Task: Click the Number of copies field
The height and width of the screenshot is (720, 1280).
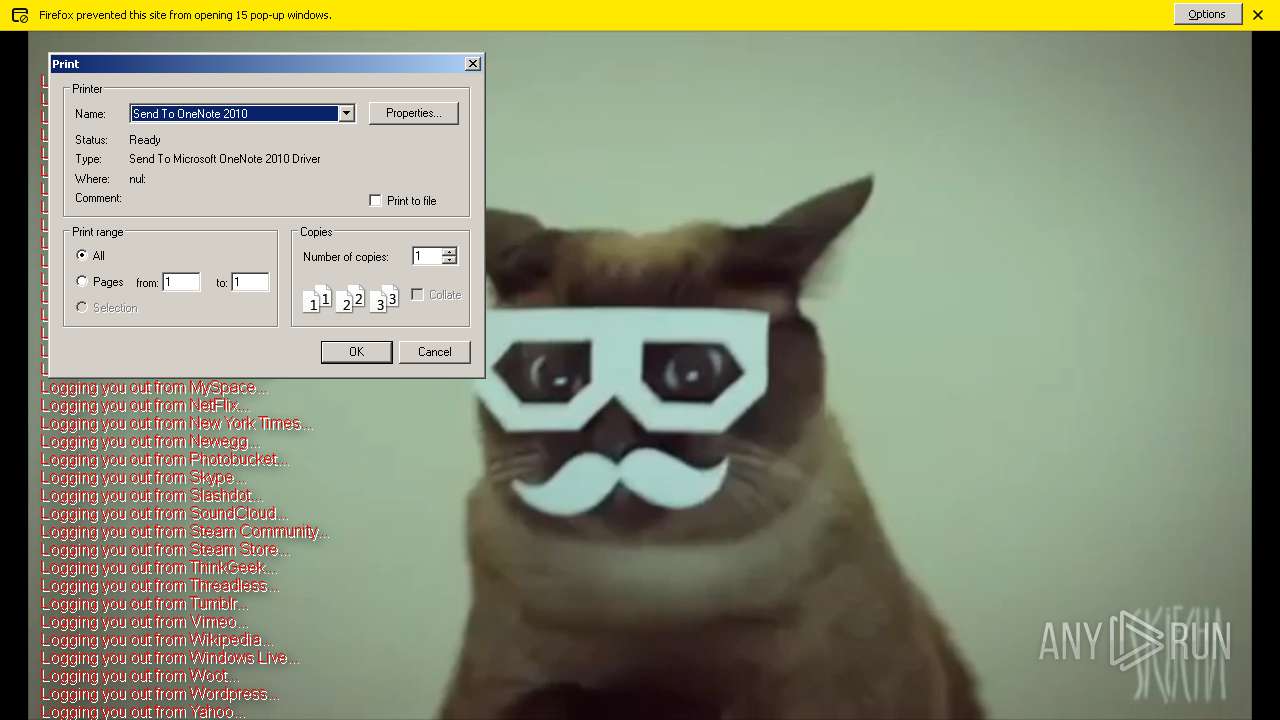Action: pyautogui.click(x=426, y=256)
